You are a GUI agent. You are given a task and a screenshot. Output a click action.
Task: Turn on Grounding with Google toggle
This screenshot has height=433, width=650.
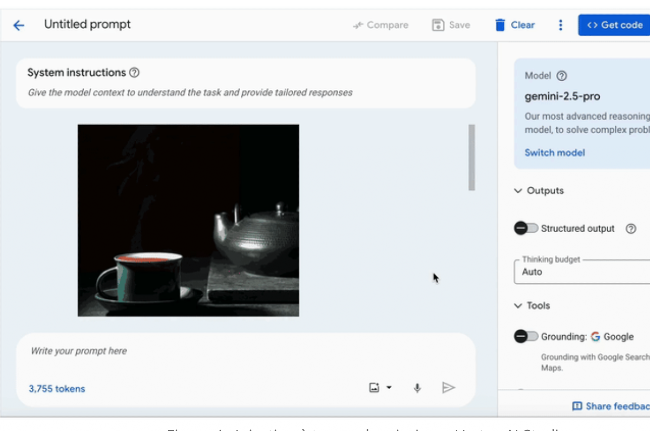point(526,336)
